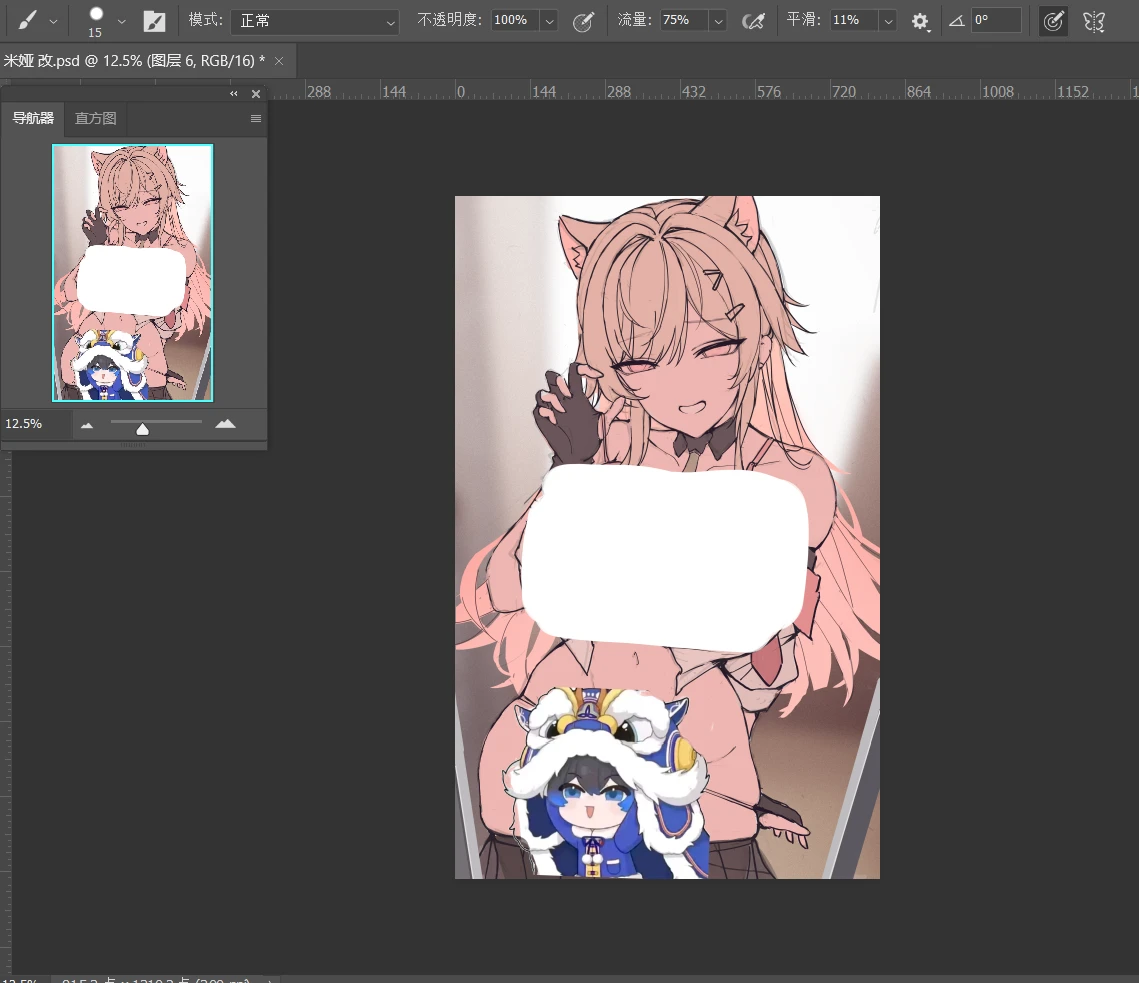The height and width of the screenshot is (983, 1139).
Task: Expand the smoothing slider dropdown arrow
Action: coord(888,21)
